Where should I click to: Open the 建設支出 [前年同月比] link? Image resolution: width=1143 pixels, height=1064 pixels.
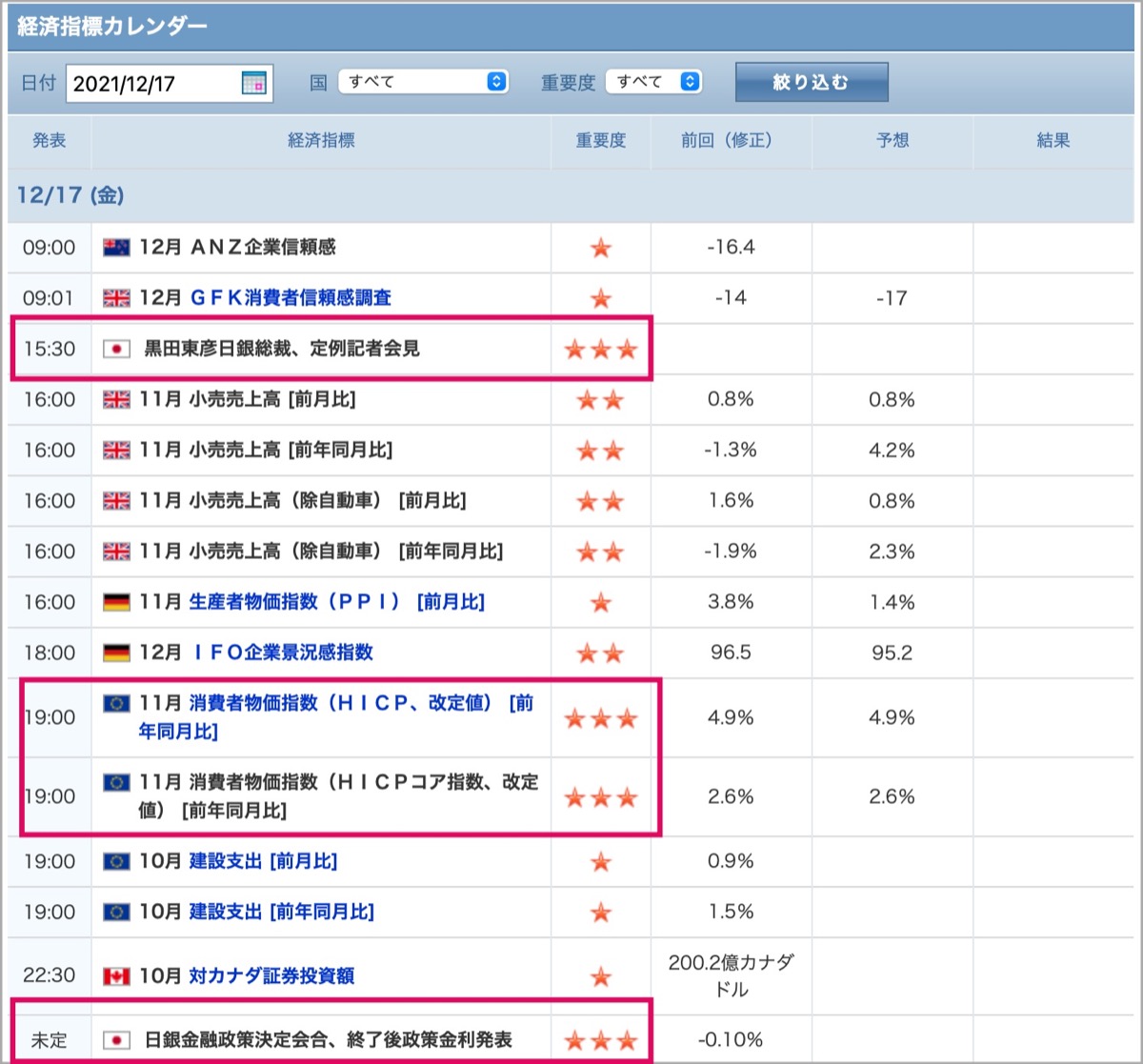(282, 912)
